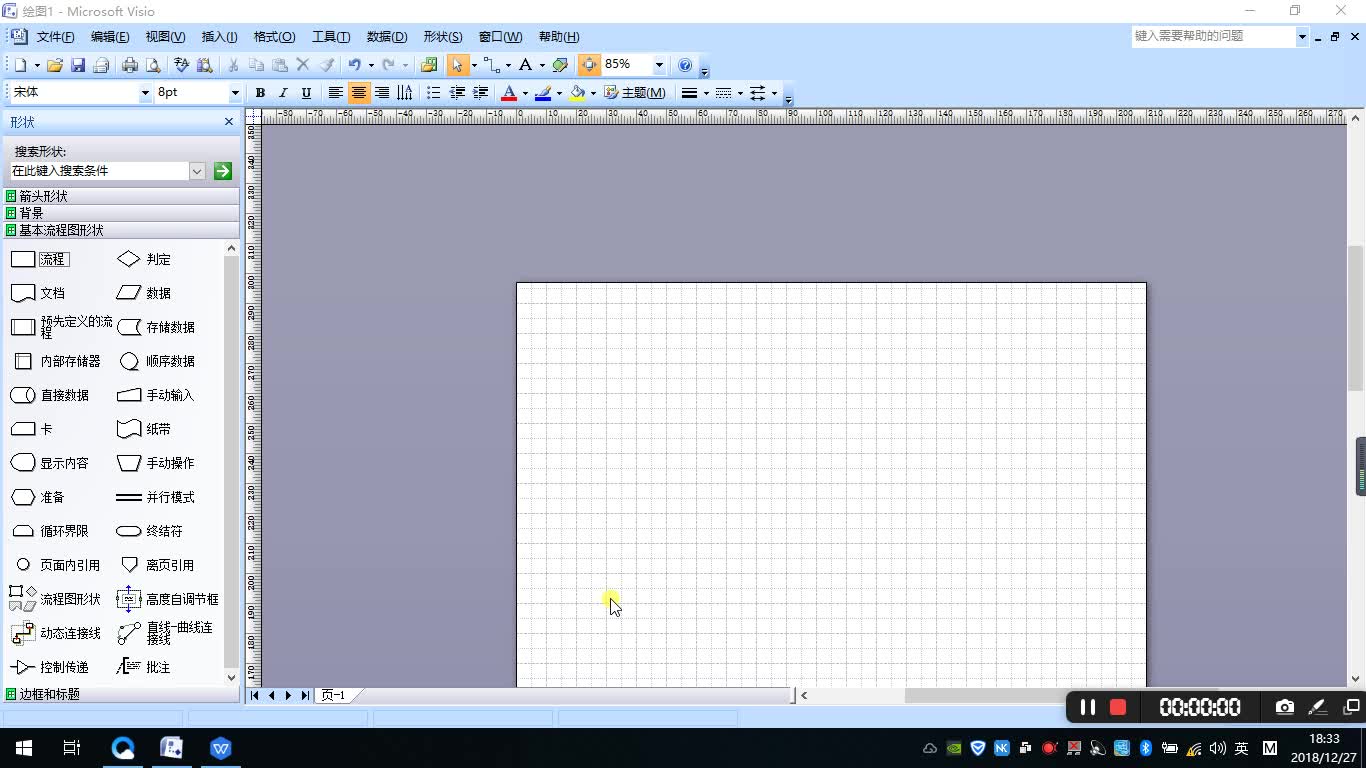Click the Save icon
Screen dimensions: 1366x768
(x=78, y=64)
